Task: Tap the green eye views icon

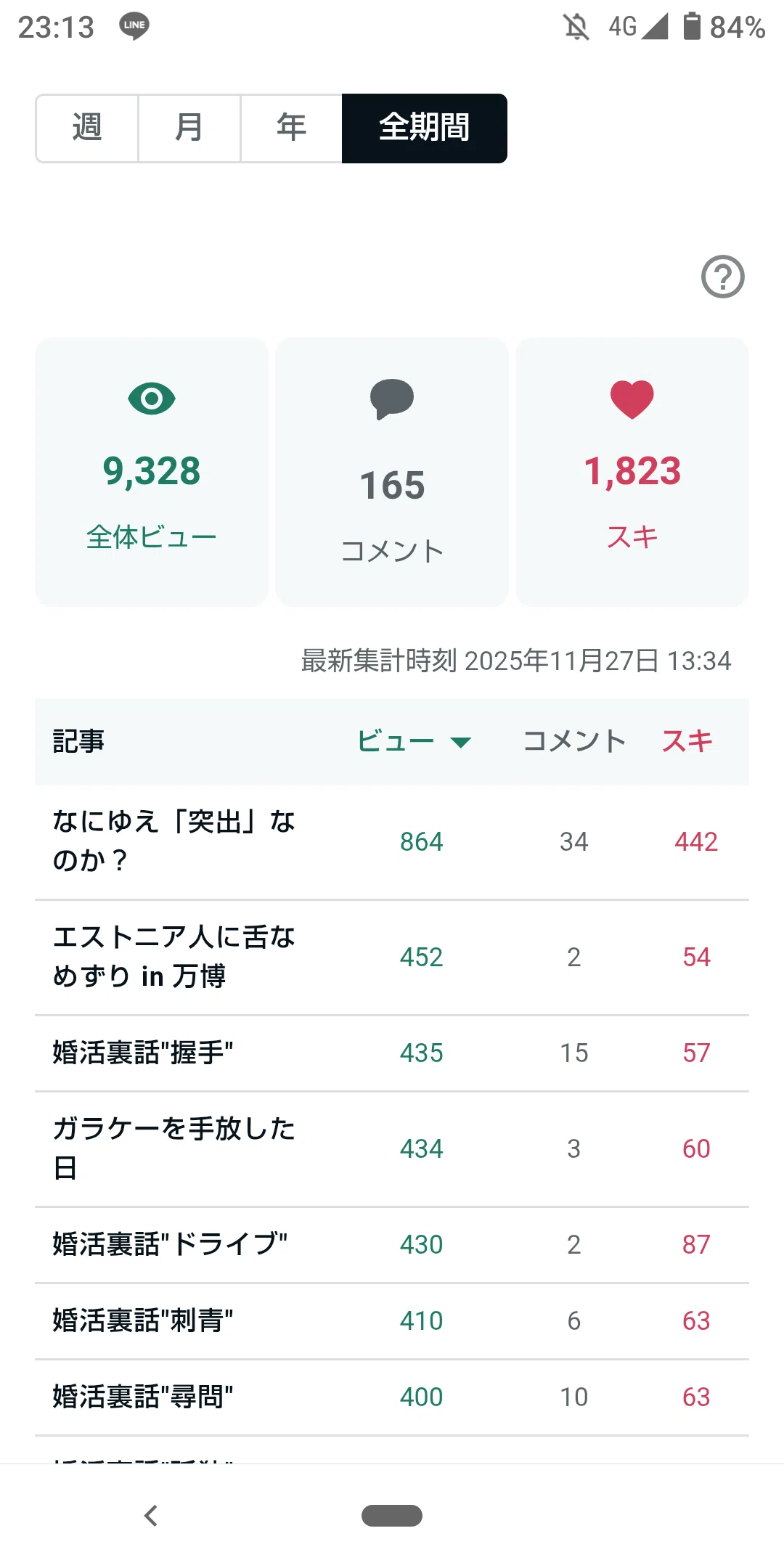Action: click(152, 399)
